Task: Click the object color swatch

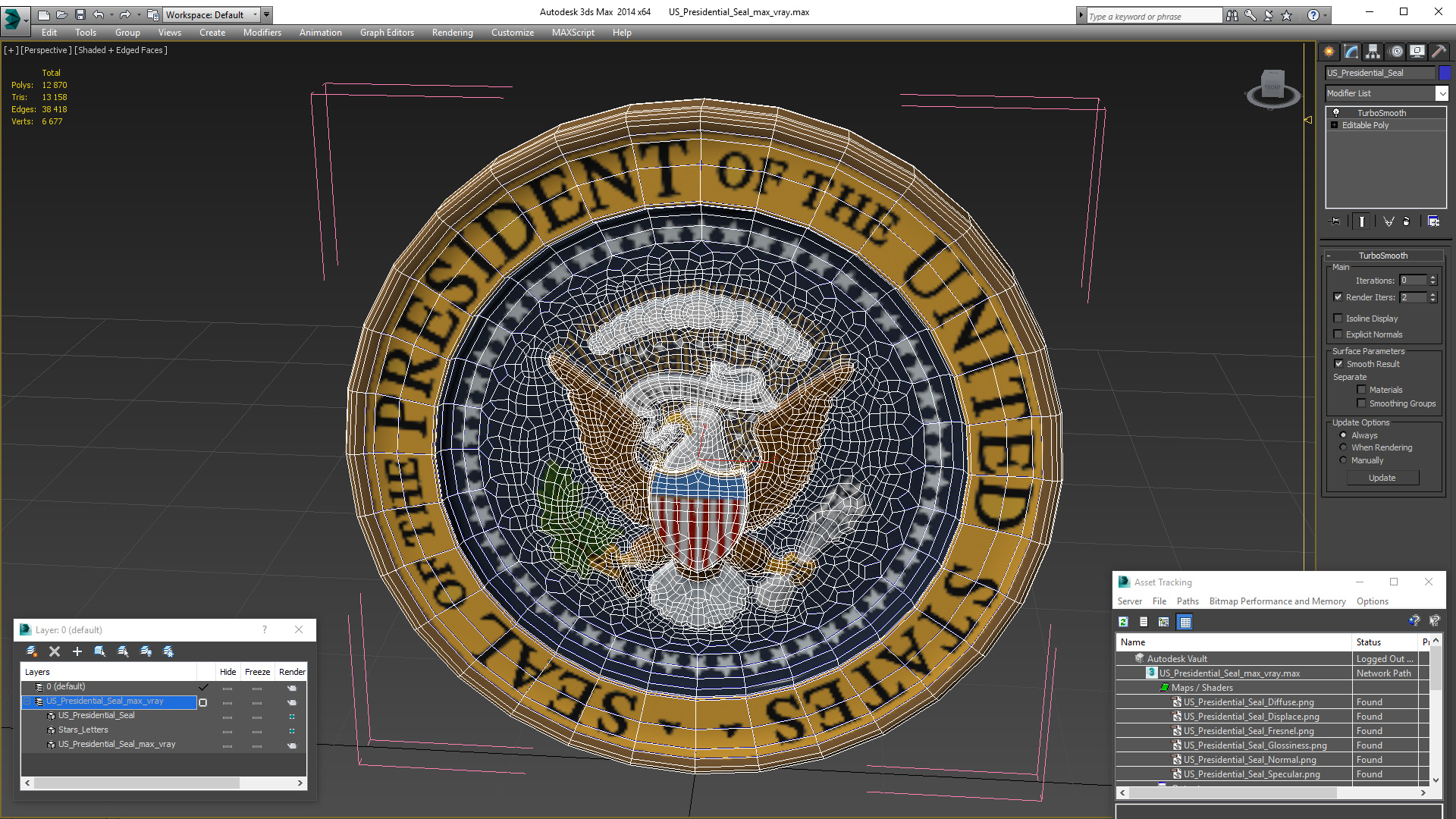Action: [x=1445, y=73]
